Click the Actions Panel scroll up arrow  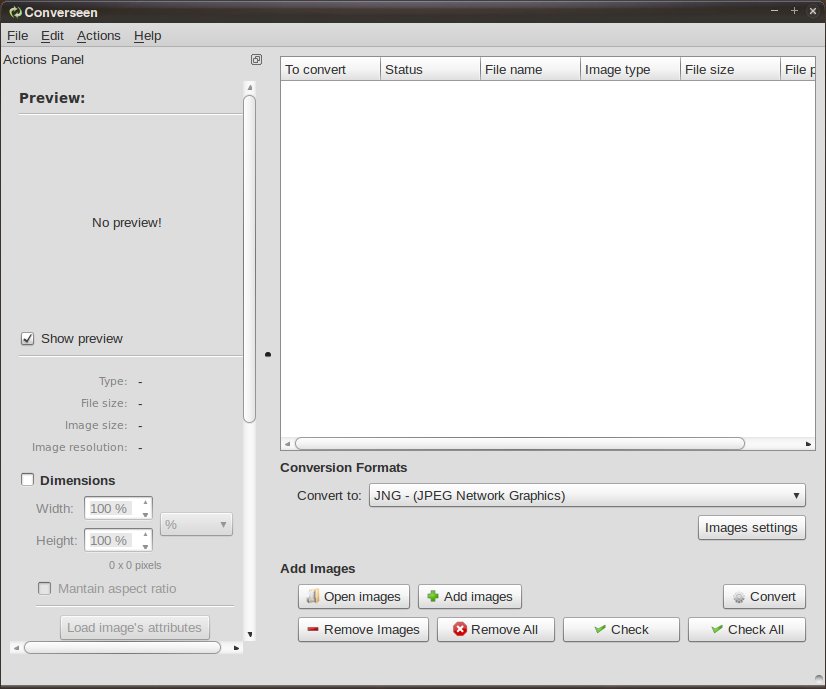tap(250, 87)
